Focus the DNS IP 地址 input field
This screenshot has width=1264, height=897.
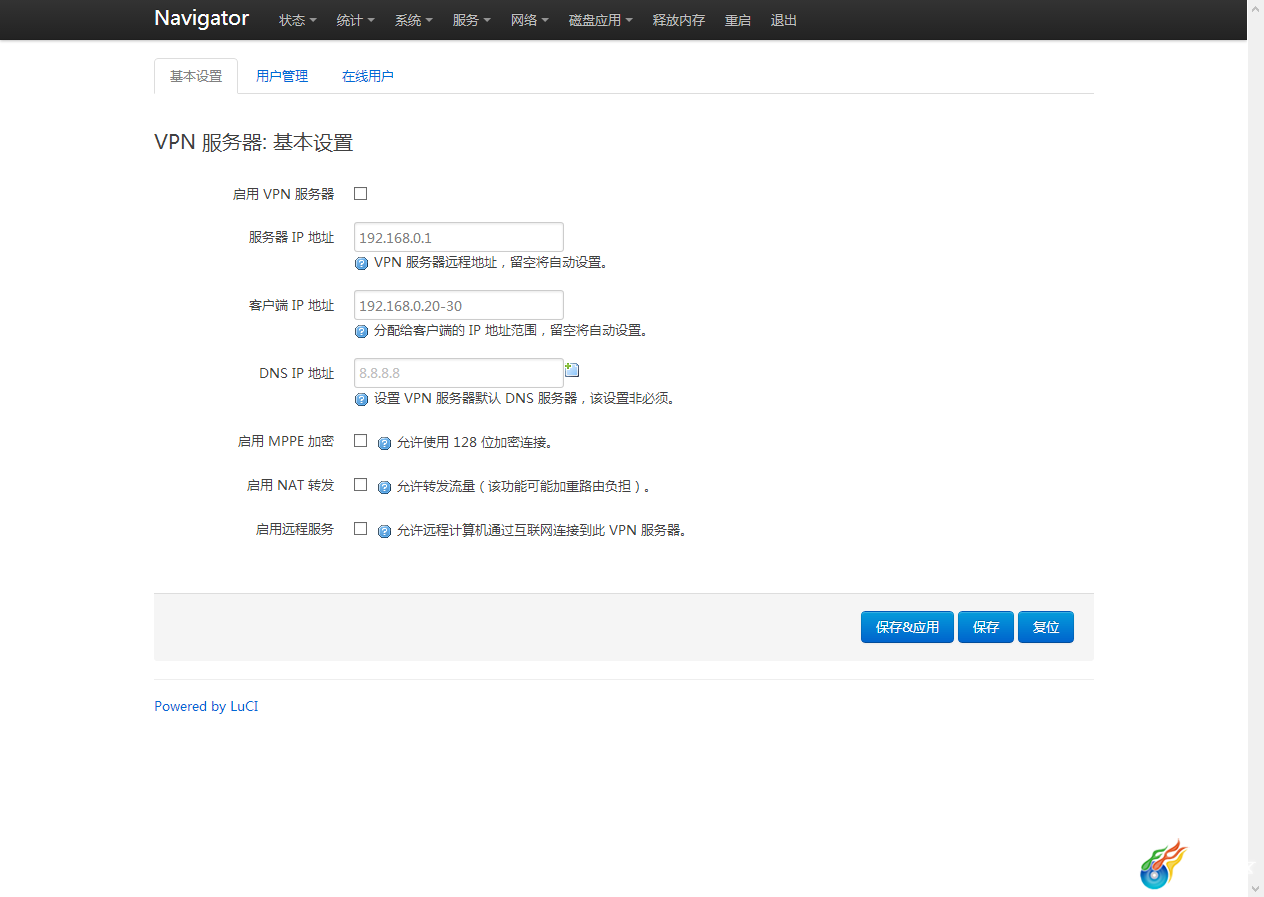pyautogui.click(x=459, y=373)
